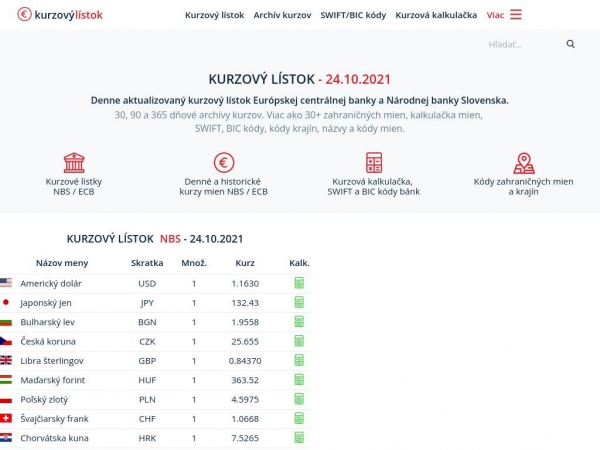Open the calculator icon in the BGN row

299,322
